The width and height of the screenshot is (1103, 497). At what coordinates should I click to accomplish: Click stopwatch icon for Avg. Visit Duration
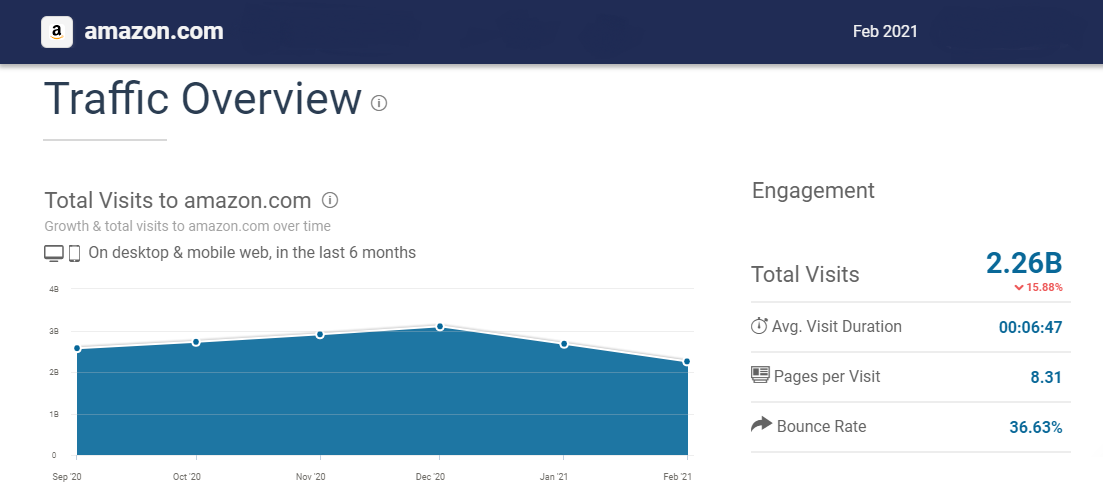759,326
